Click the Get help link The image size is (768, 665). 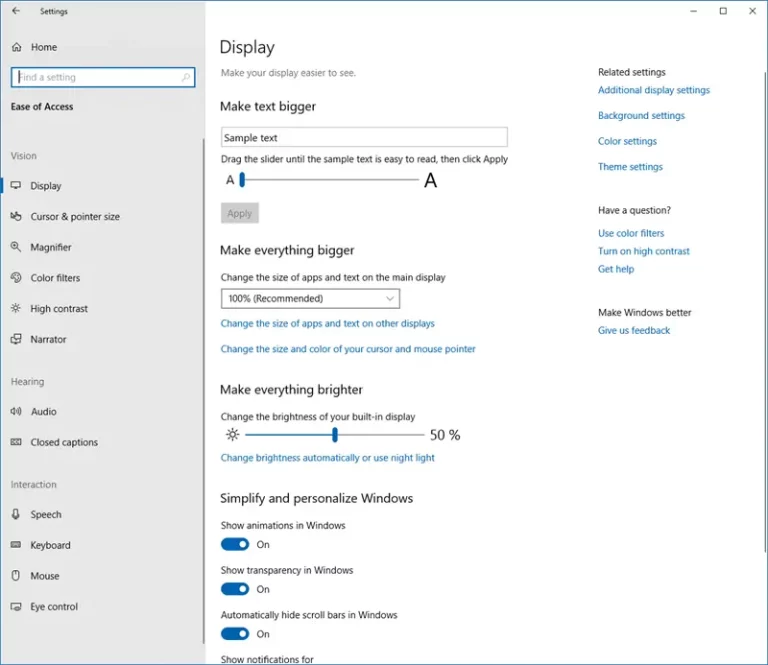point(616,269)
